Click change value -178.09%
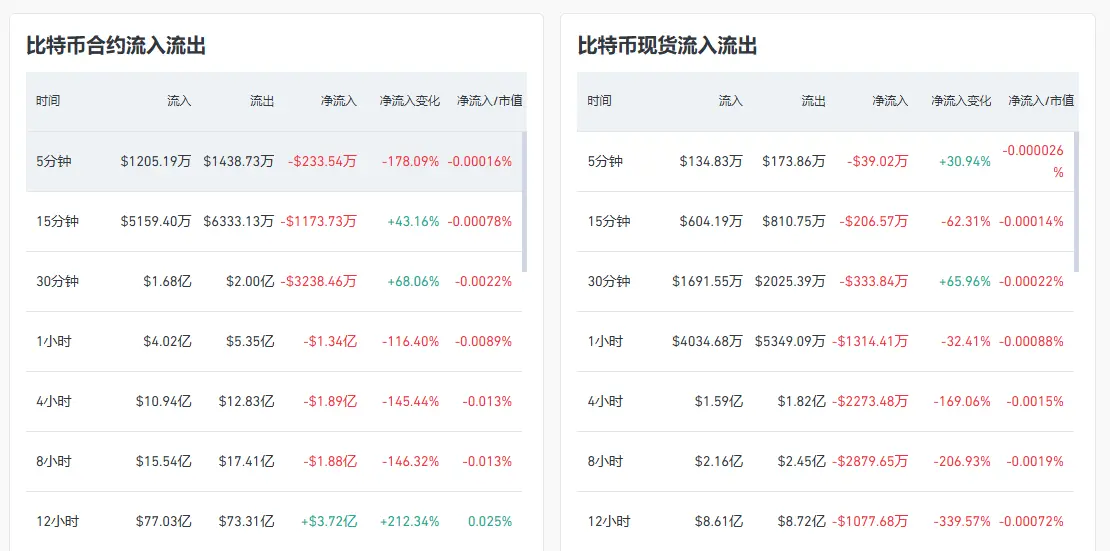Screen dimensions: 1110x551 click(411, 161)
